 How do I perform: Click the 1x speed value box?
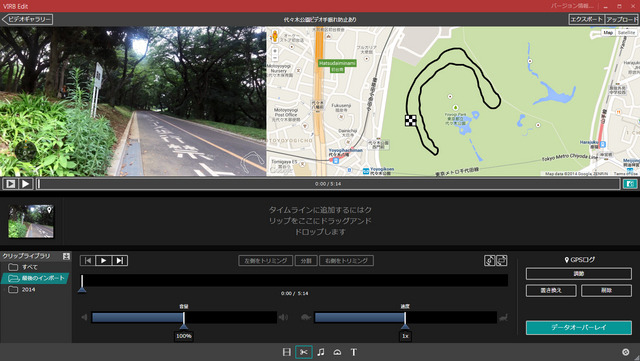405,336
